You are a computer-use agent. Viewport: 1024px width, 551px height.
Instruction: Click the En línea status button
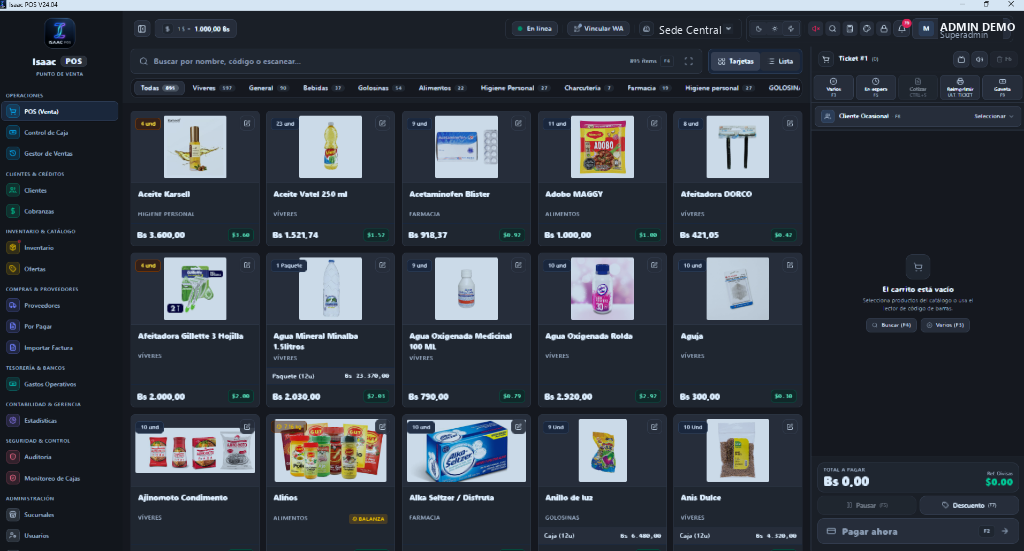[534, 29]
